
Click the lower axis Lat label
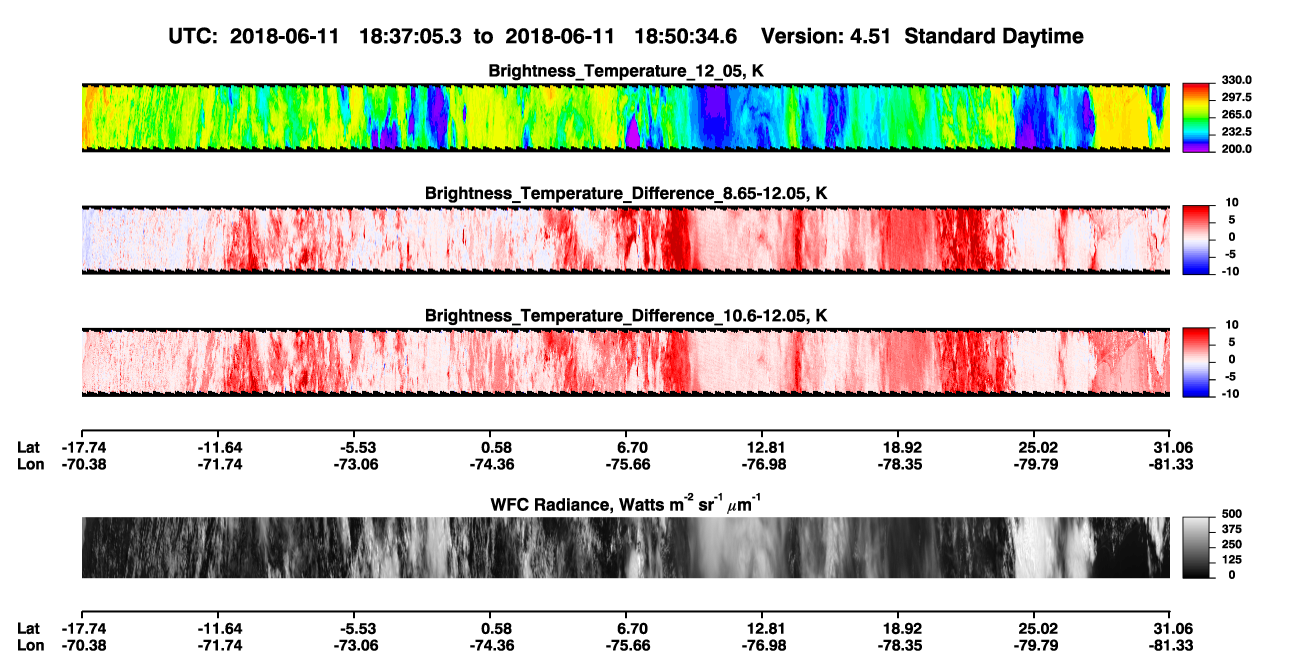28,628
